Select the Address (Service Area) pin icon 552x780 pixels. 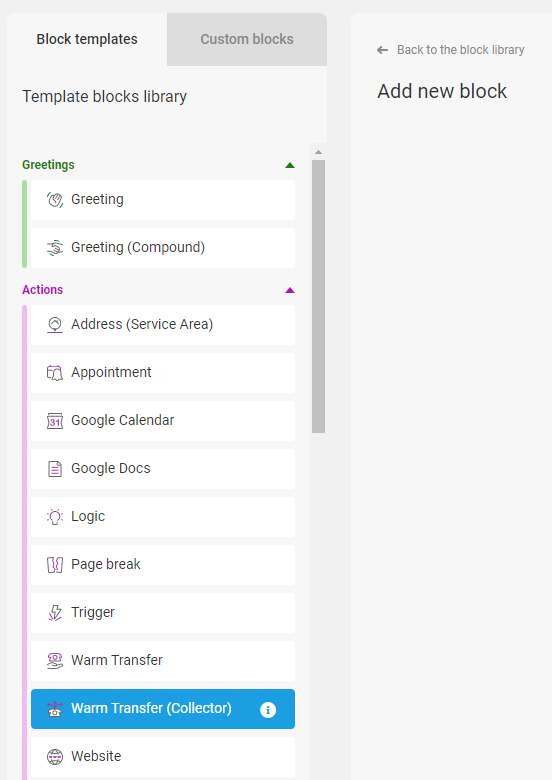(55, 325)
